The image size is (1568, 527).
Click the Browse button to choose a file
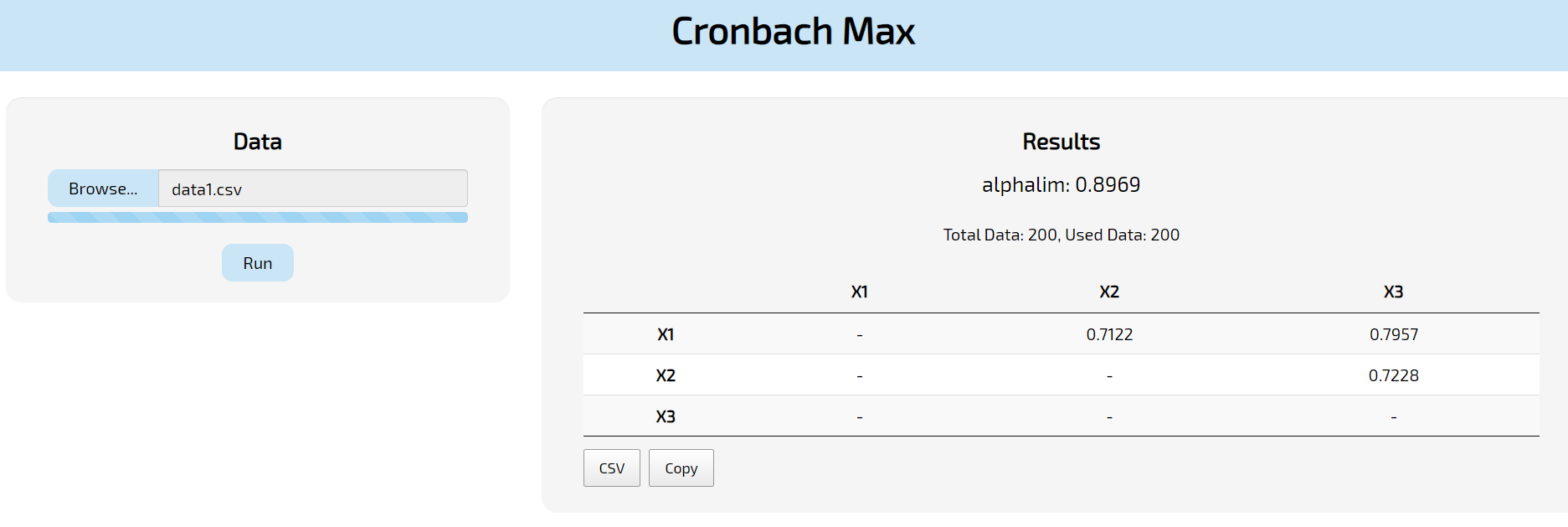pyautogui.click(x=102, y=188)
